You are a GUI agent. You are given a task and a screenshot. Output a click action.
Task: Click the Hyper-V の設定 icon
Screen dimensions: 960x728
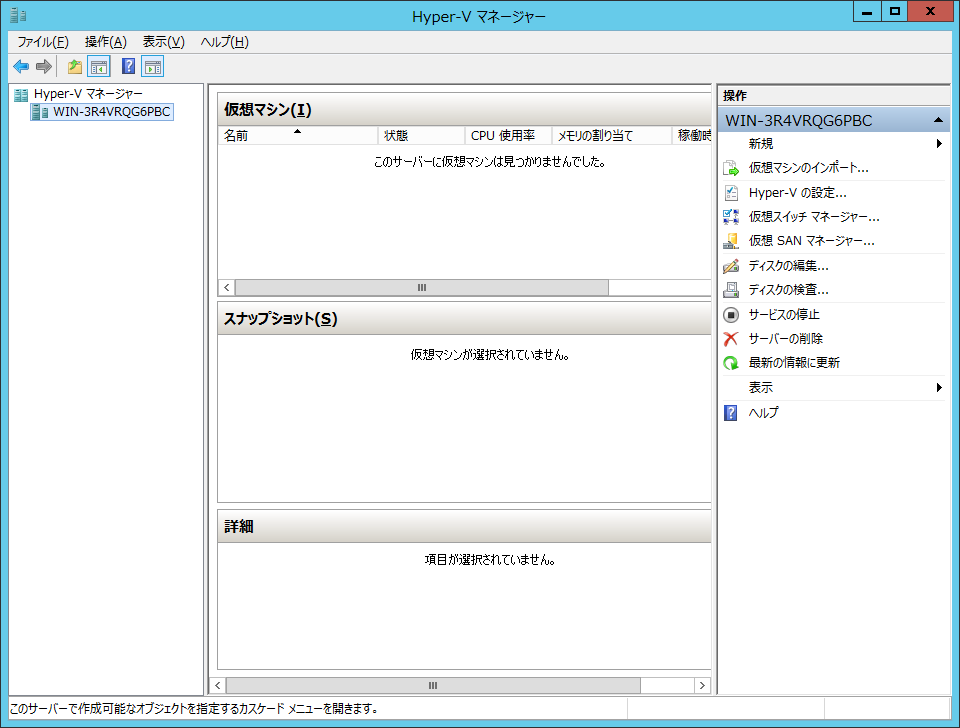[731, 193]
